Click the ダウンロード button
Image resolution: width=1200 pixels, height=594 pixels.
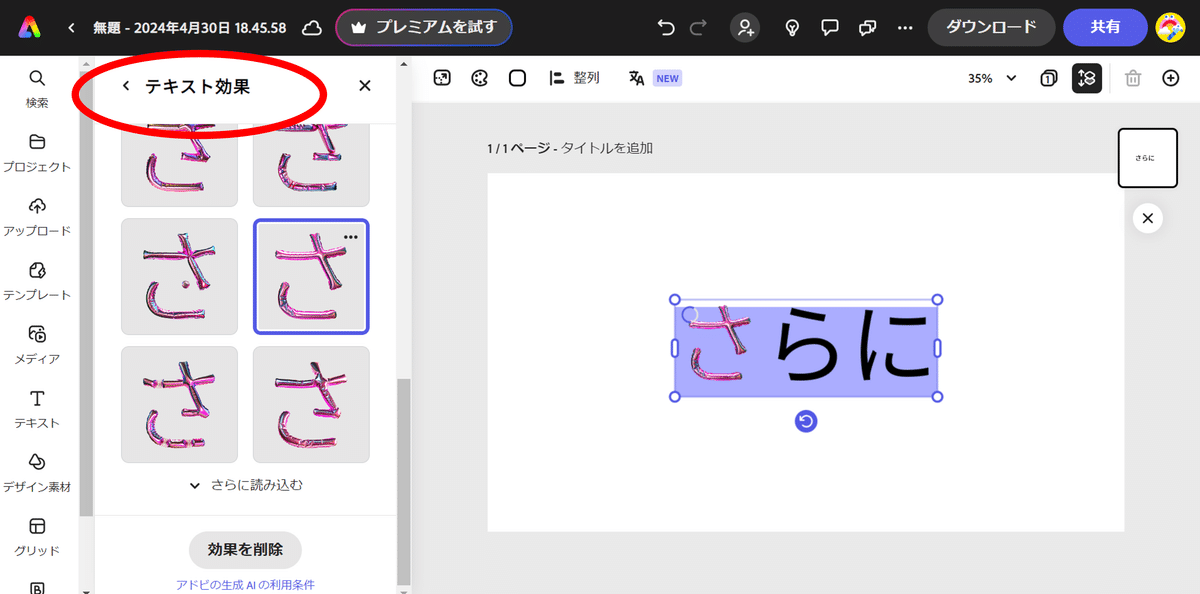(991, 28)
